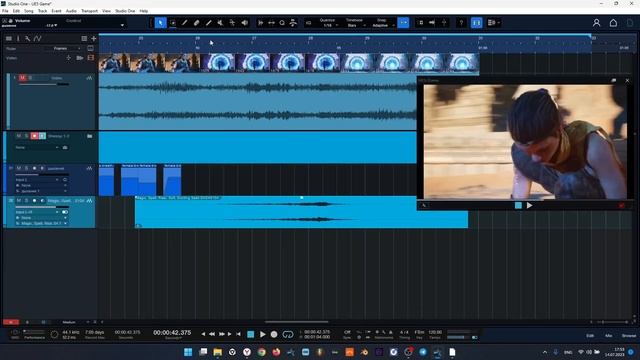Click the Magic Spell track volume fader
Screen dimensions: 640x360
(42, 207)
